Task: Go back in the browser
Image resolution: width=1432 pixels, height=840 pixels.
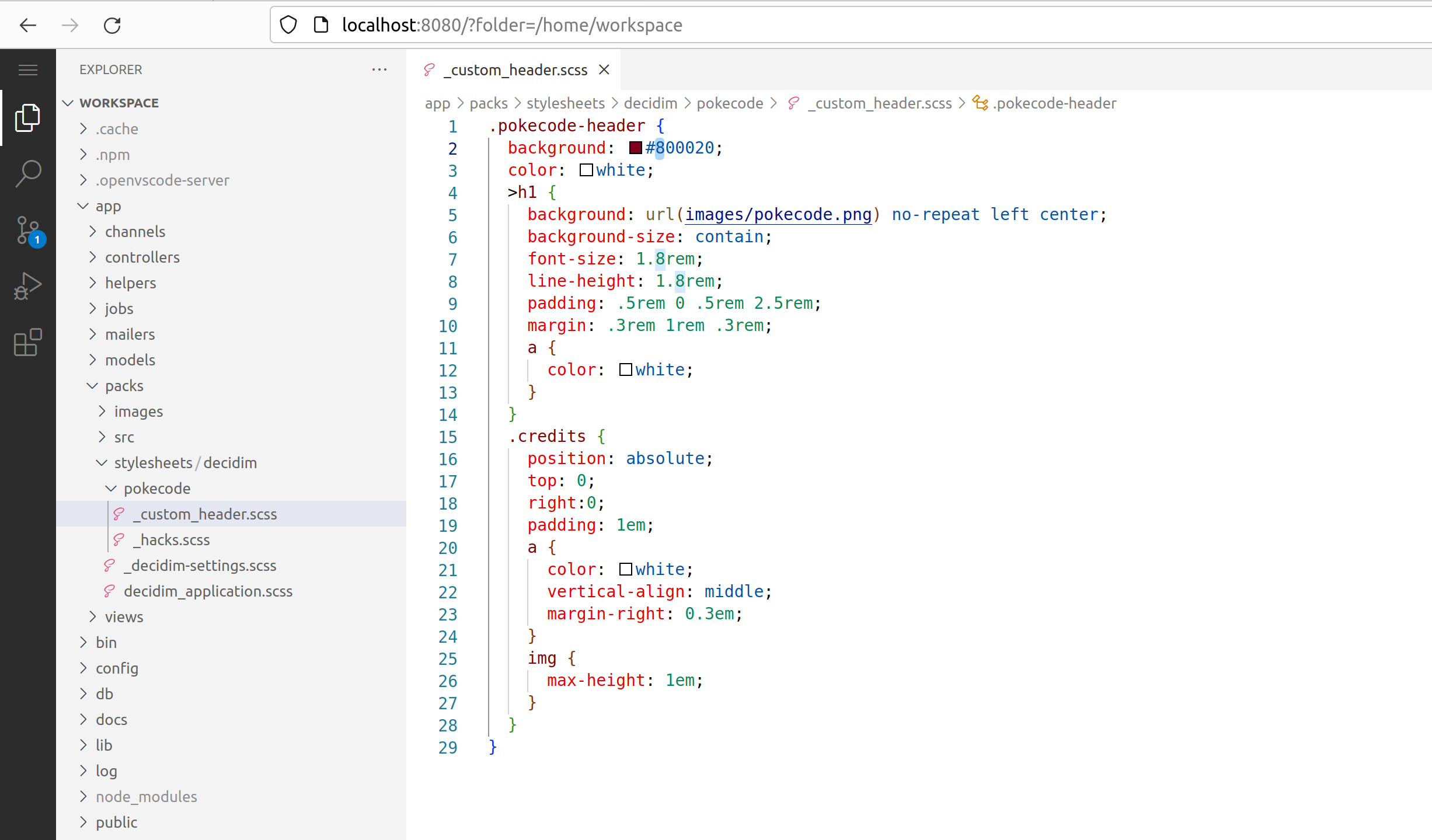Action: point(28,26)
